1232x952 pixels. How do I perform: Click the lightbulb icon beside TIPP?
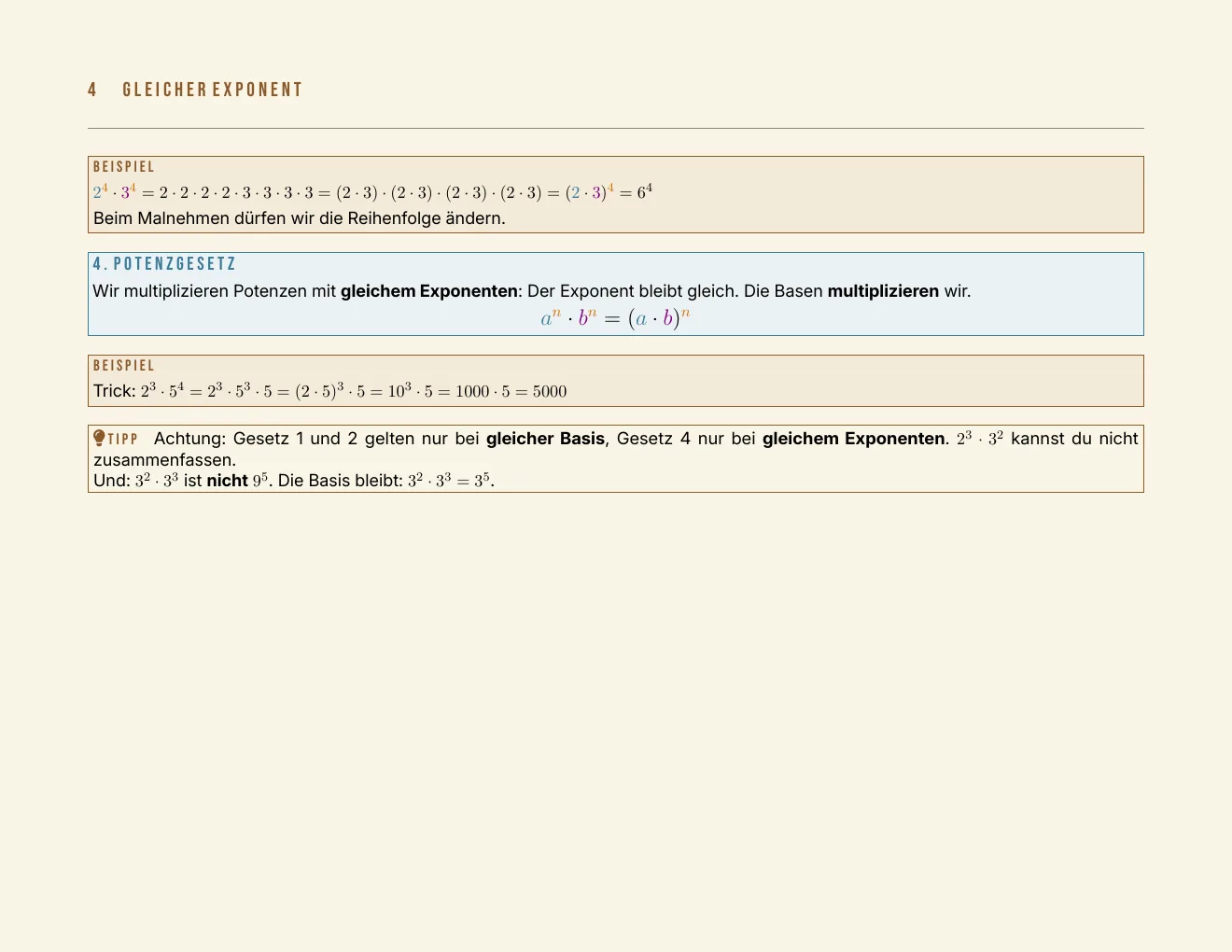[100, 438]
